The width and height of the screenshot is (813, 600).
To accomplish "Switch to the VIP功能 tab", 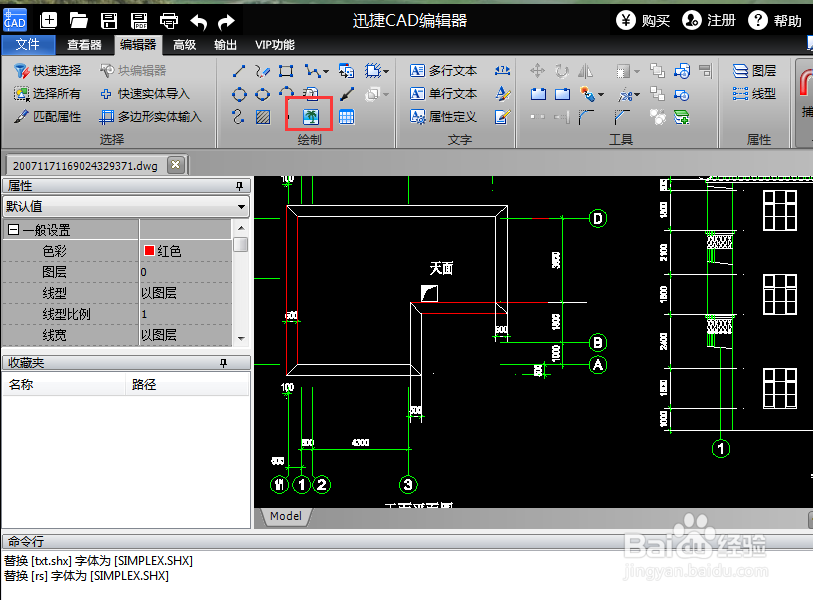I will [274, 45].
